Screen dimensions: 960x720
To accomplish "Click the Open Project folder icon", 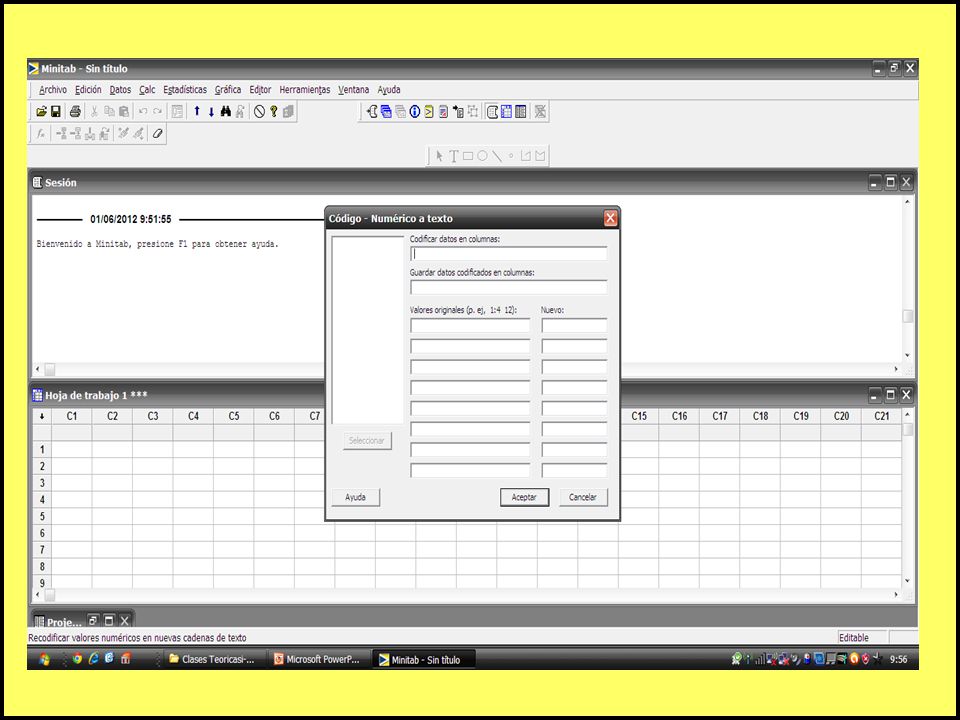I will pos(42,111).
